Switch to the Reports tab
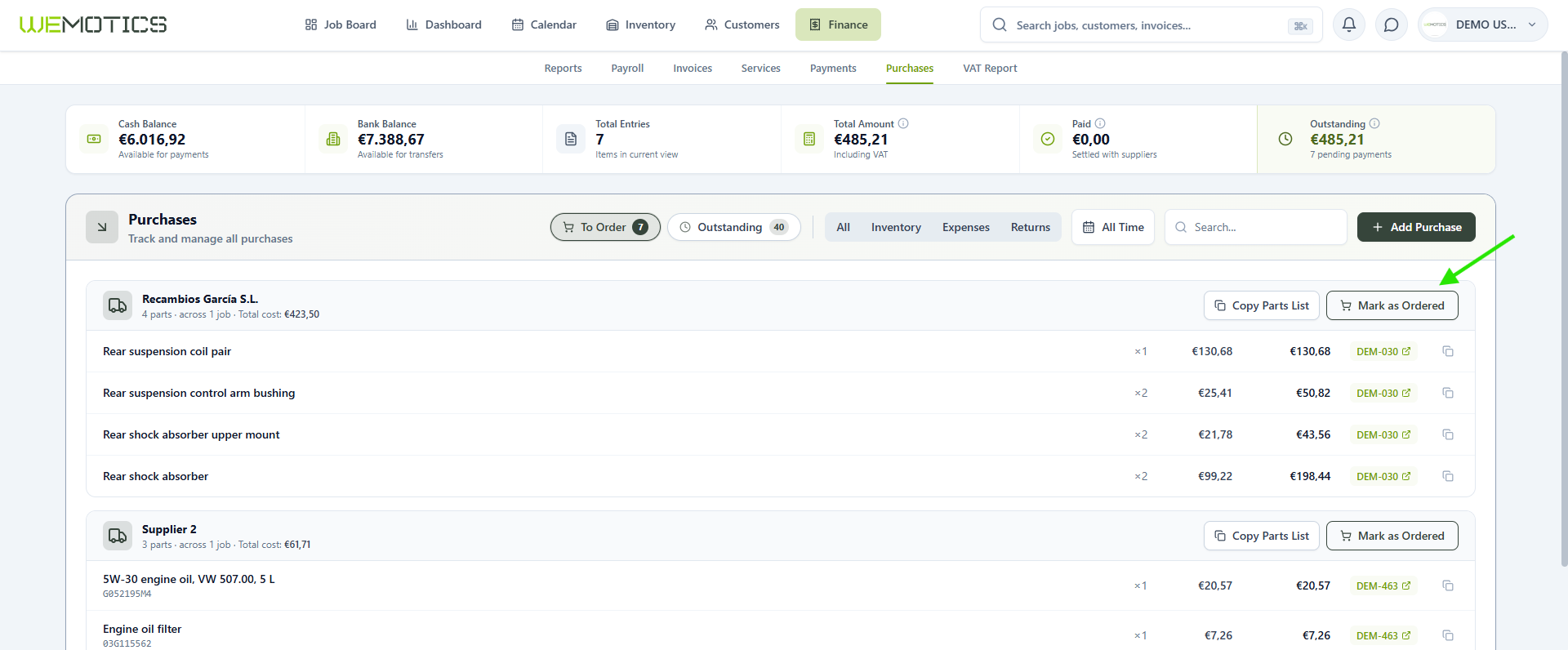Screen dimensions: 1568x650 563,69
